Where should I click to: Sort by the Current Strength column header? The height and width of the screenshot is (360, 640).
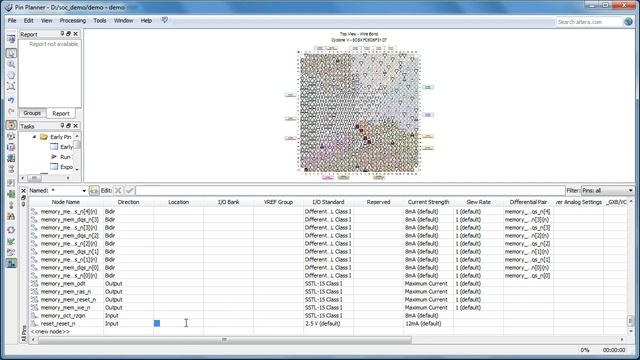[x=428, y=202]
